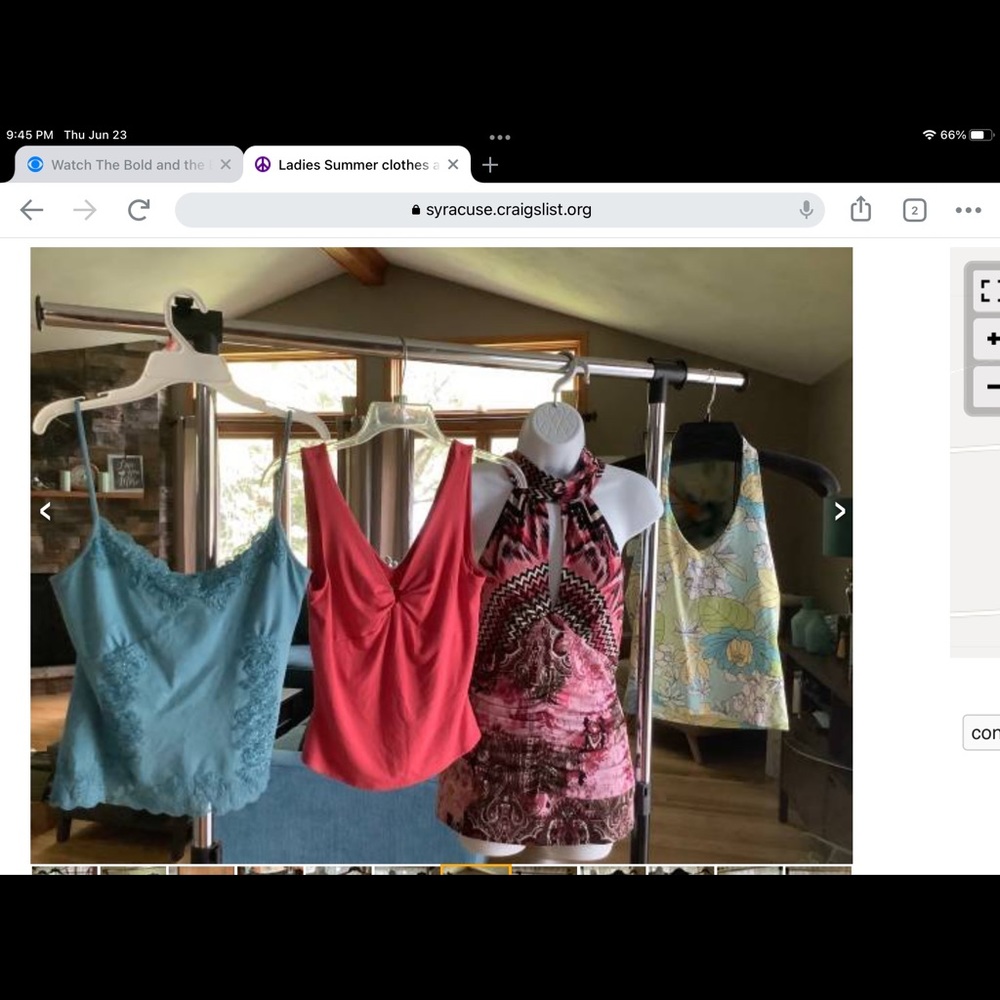Tap the Wi-Fi status icon

tap(929, 135)
